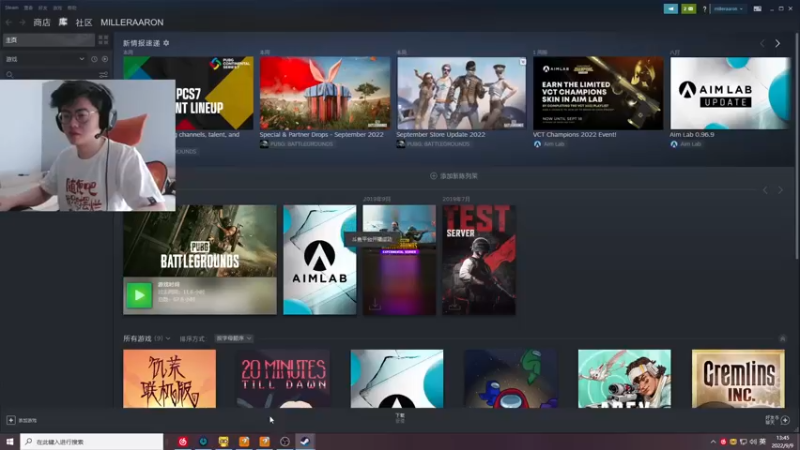
Task: Click the 'September Store Update 2022' title link
Action: 441,135
